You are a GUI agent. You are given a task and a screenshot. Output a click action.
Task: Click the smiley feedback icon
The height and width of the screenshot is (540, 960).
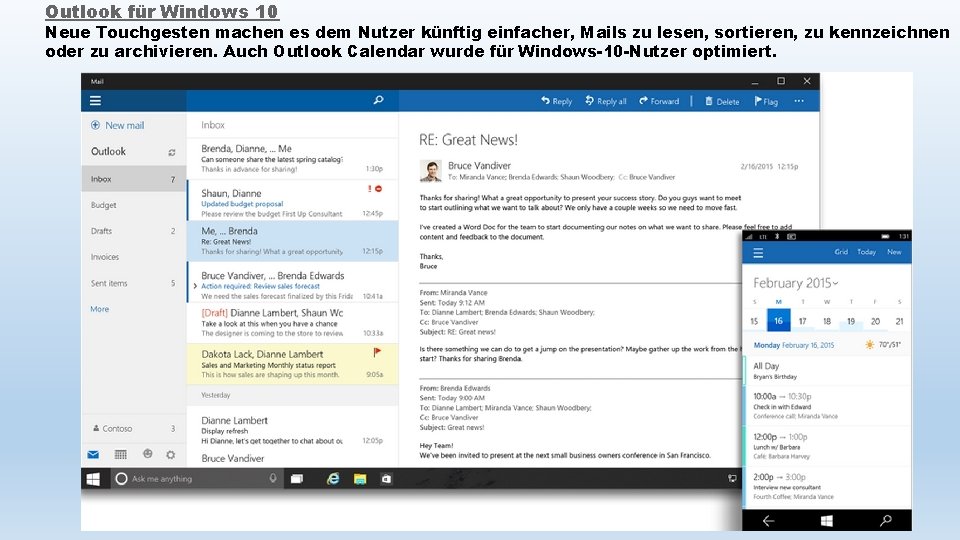pyautogui.click(x=148, y=454)
